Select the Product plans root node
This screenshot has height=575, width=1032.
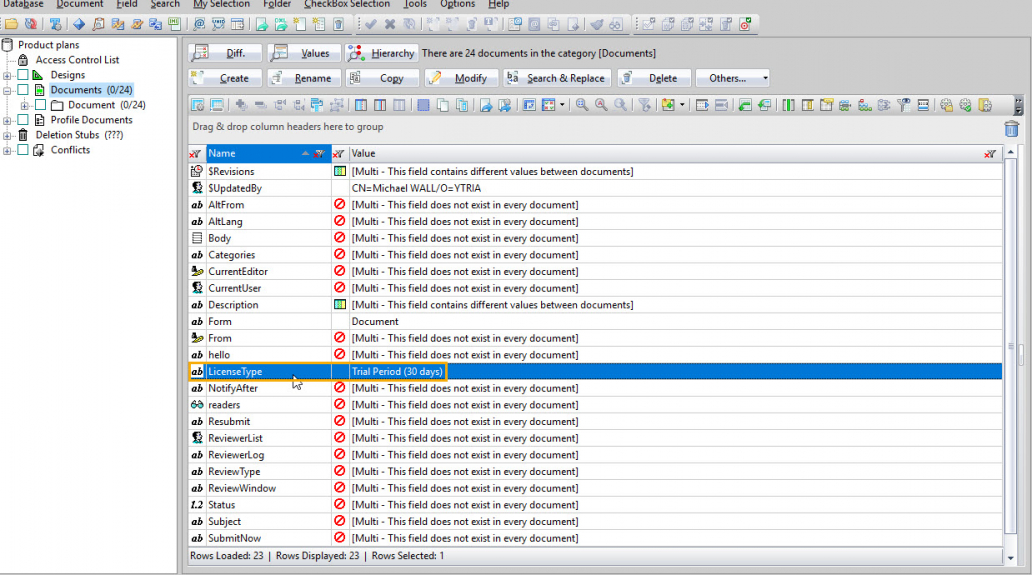(49, 45)
